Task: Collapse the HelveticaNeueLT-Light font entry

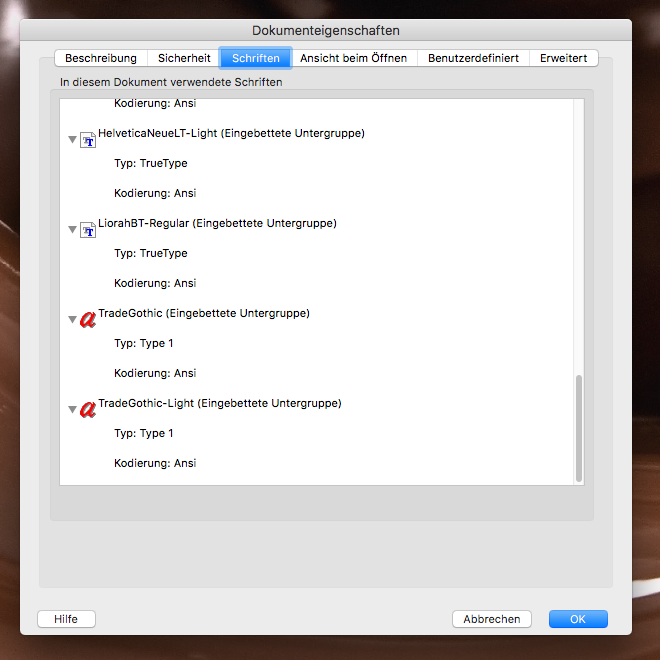Action: [72, 139]
